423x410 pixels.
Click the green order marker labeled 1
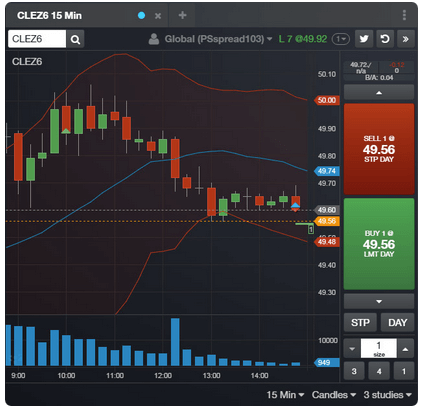(x=311, y=229)
